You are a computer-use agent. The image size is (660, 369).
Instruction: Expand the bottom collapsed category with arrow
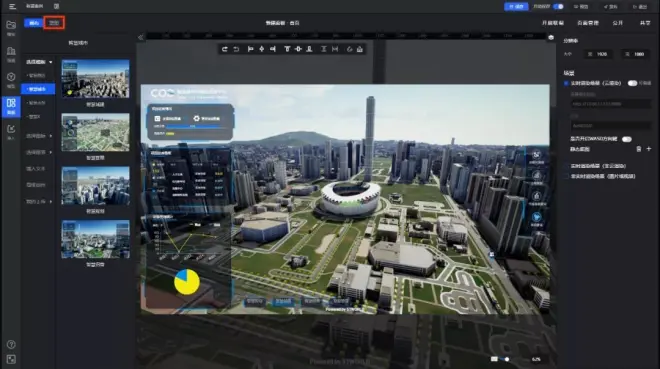pos(39,202)
